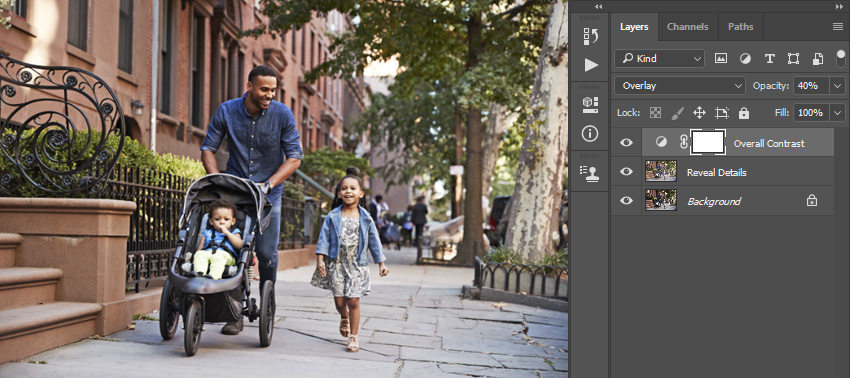Open the Overlay blend mode dropdown
This screenshot has width=850, height=378.
680,86
